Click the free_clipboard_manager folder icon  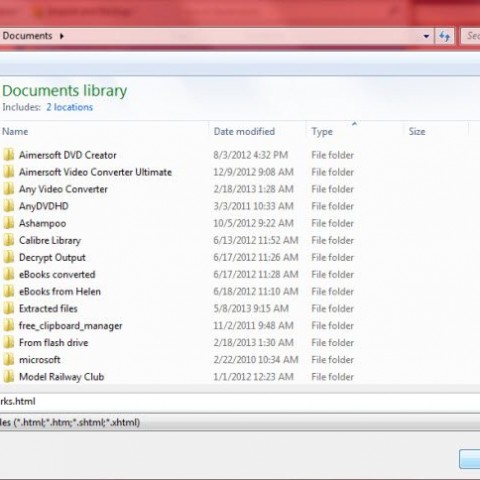click(x=9, y=325)
